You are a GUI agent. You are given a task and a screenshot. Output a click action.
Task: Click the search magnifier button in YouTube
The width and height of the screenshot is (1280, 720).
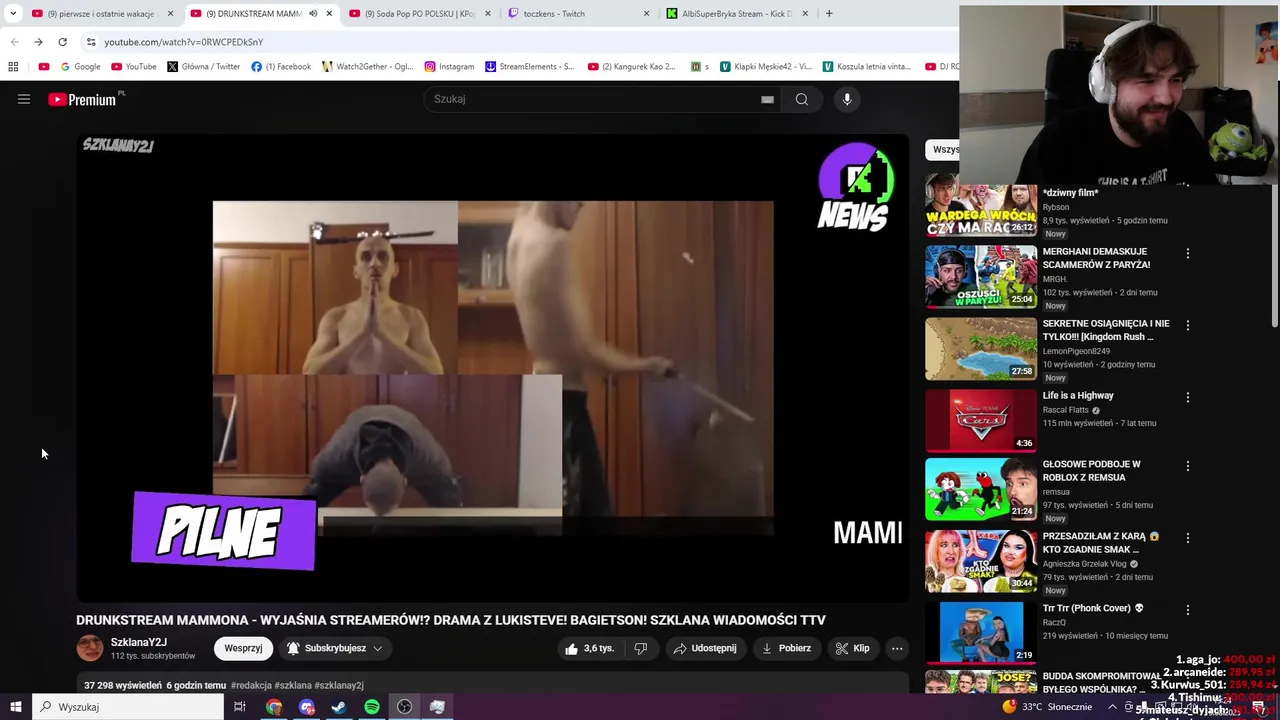(x=802, y=99)
